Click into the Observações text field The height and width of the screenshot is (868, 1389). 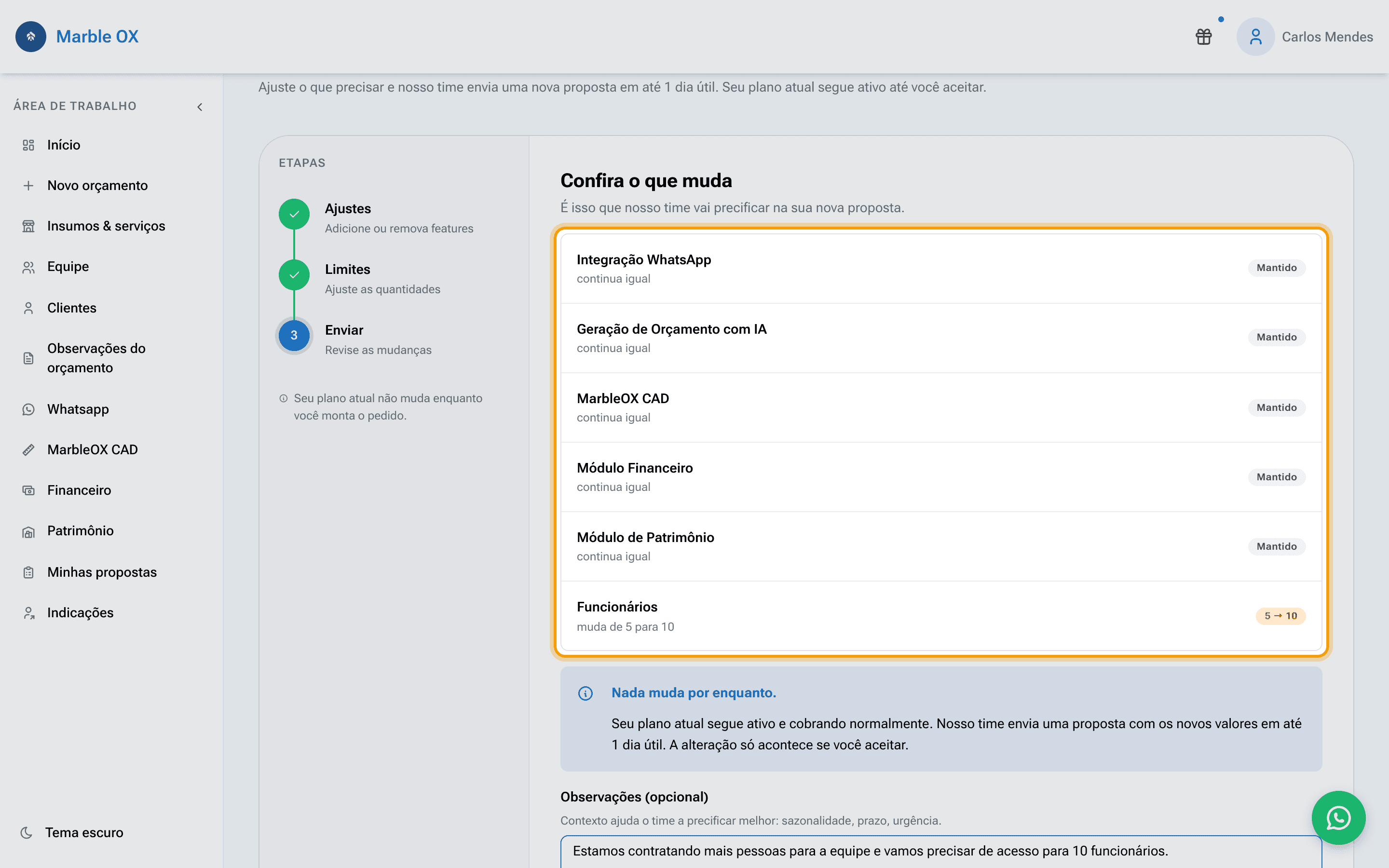click(x=941, y=852)
